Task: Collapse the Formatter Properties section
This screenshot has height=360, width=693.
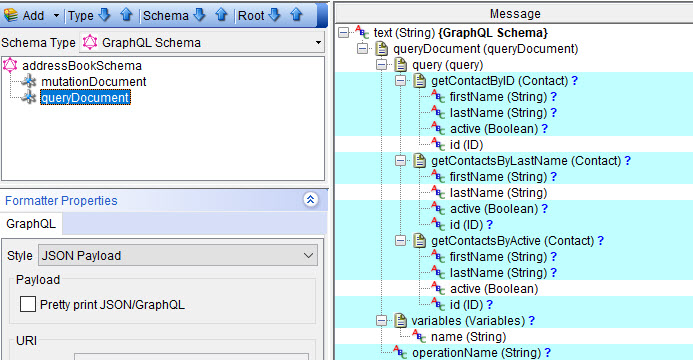Action: [x=310, y=200]
